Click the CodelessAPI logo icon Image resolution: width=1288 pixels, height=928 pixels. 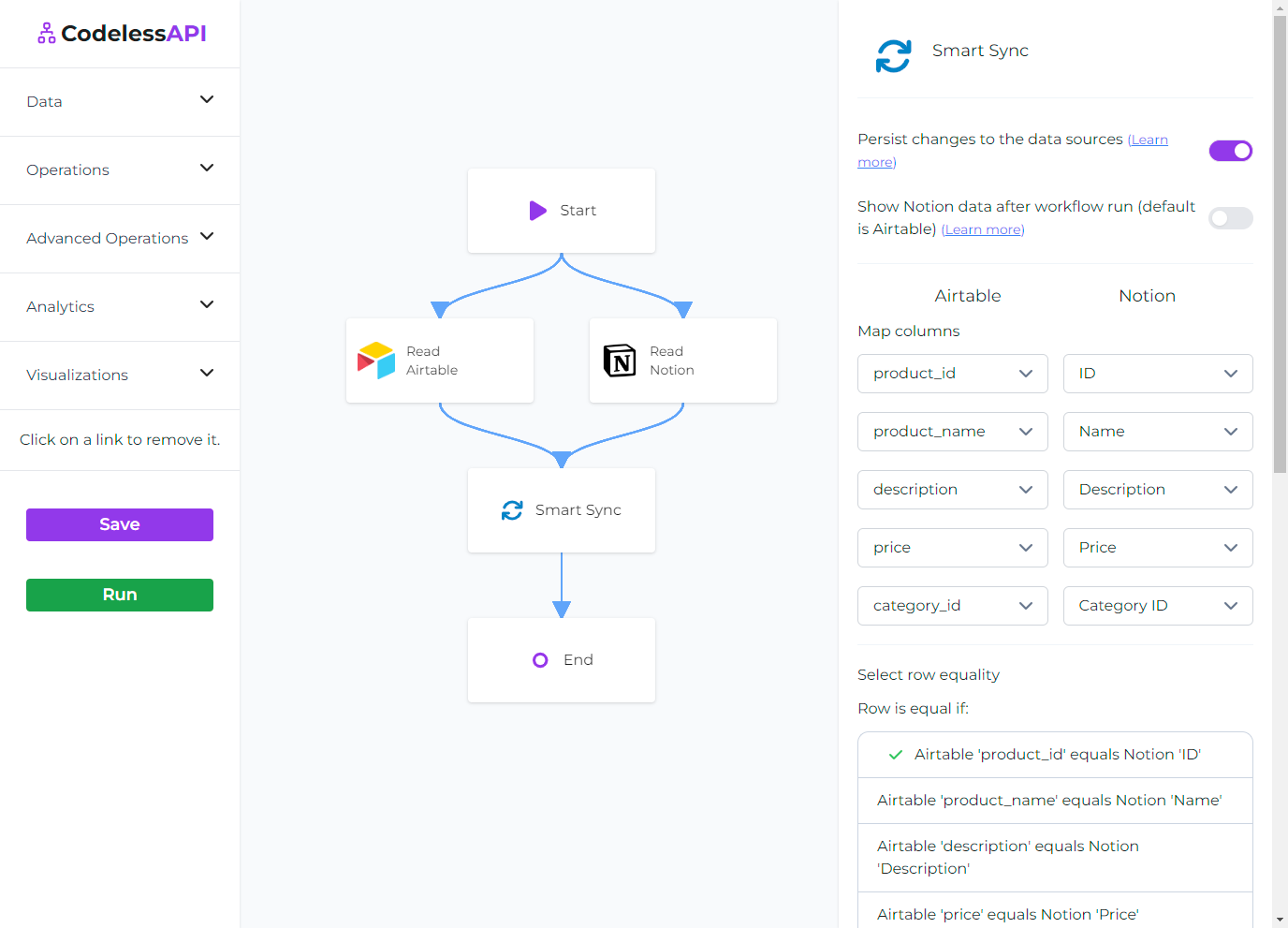click(47, 34)
